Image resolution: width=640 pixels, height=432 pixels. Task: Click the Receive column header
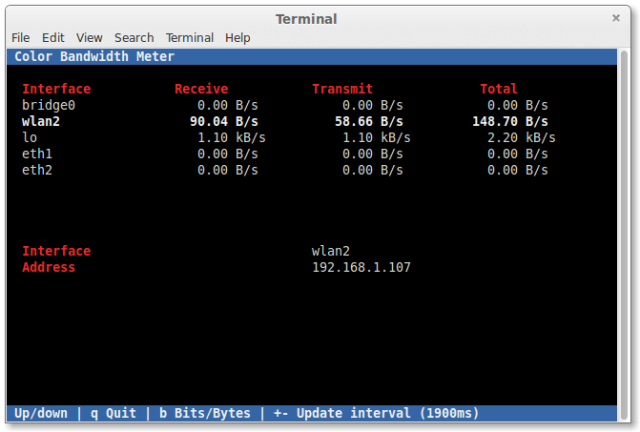point(201,89)
